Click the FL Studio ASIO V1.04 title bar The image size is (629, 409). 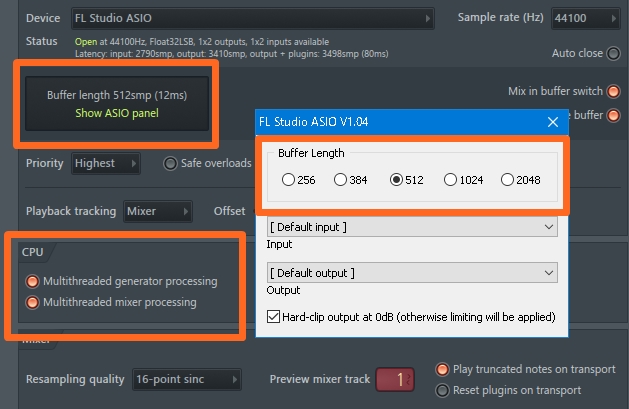pos(412,122)
